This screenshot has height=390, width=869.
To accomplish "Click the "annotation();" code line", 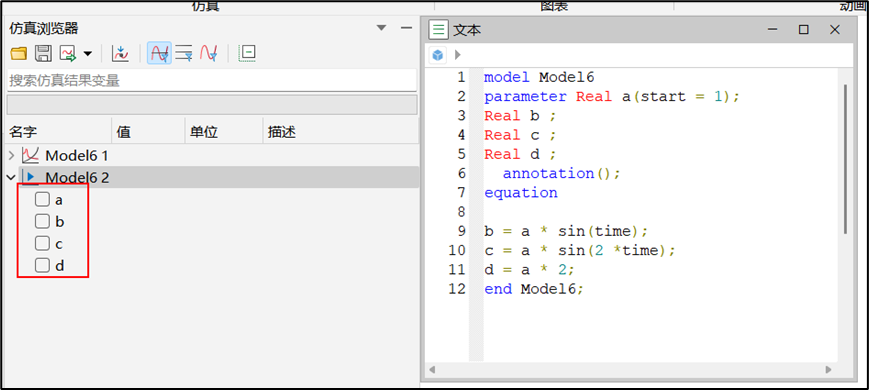I will coord(561,173).
